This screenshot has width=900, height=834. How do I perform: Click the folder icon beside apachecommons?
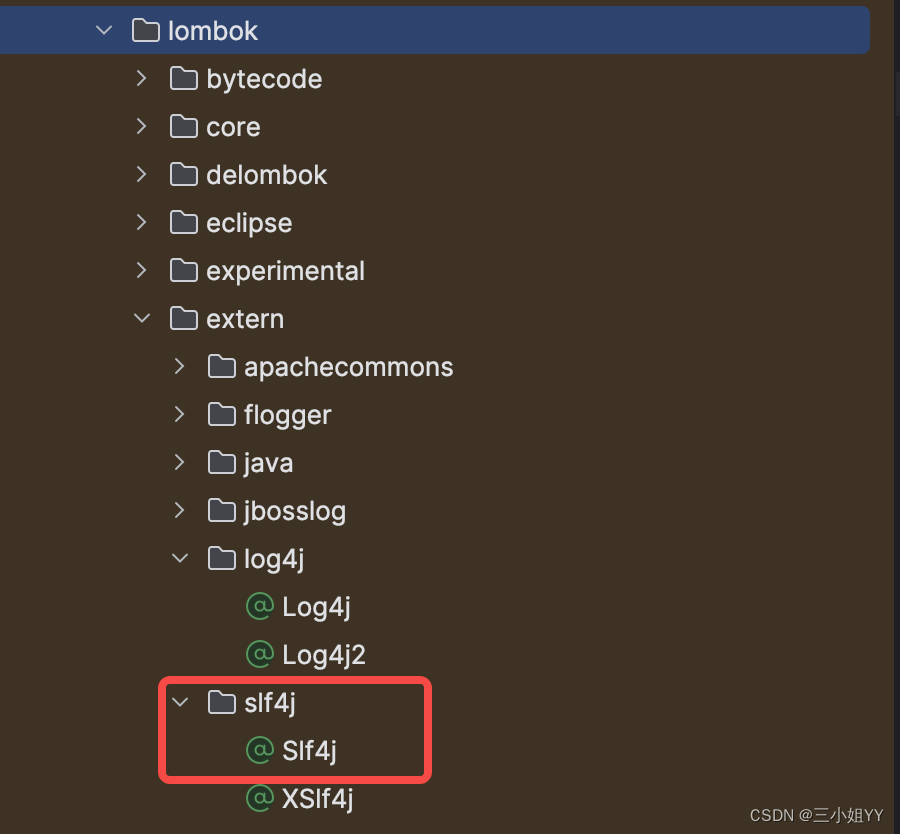221,366
